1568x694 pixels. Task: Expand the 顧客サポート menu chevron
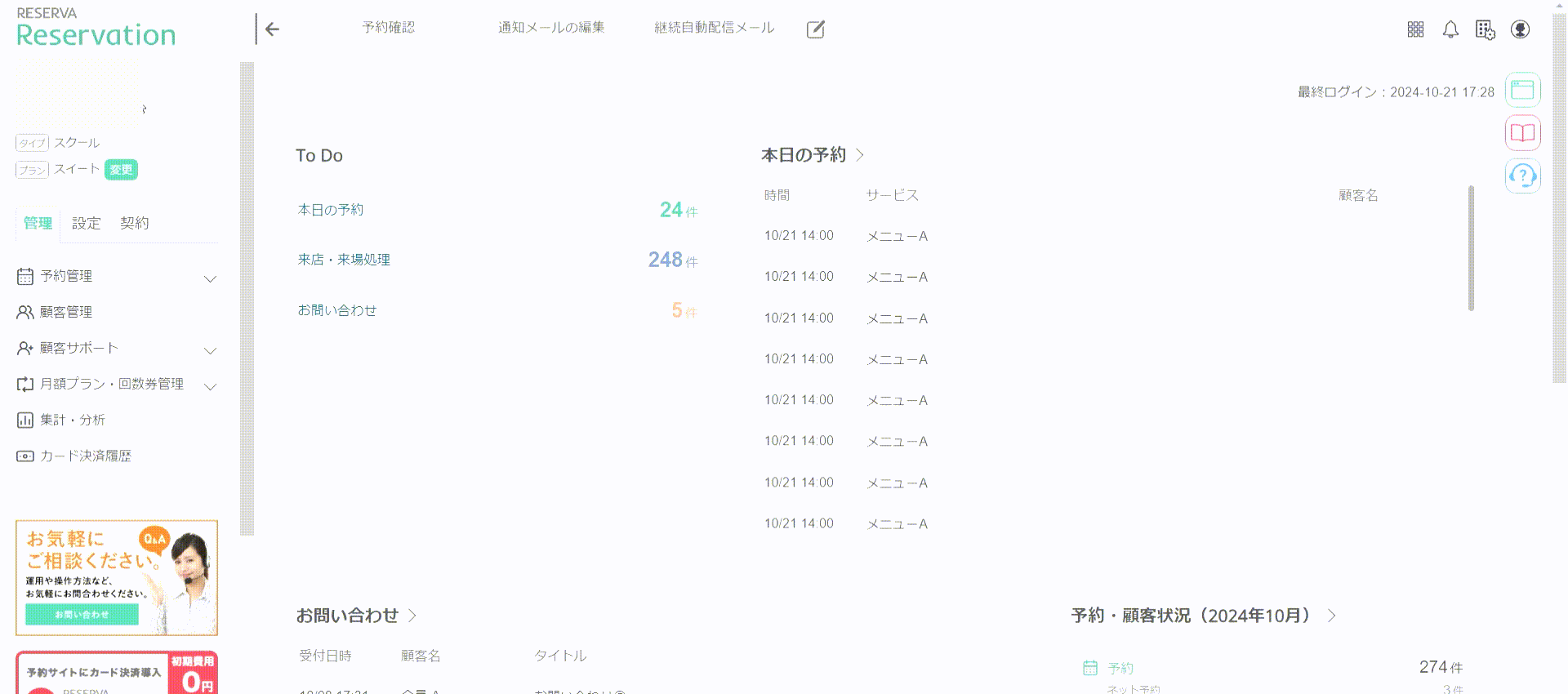pos(210,350)
